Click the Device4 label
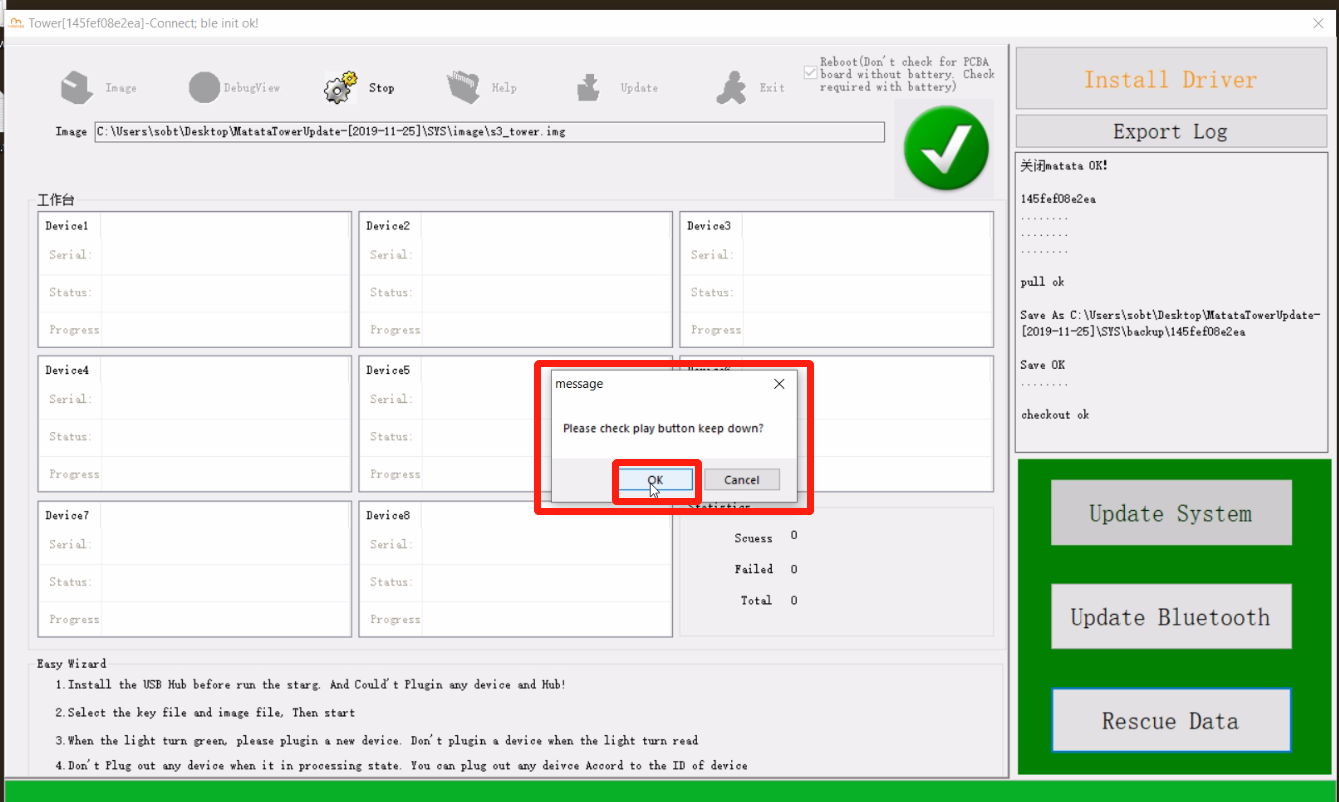Image resolution: width=1339 pixels, height=802 pixels. pos(67,370)
